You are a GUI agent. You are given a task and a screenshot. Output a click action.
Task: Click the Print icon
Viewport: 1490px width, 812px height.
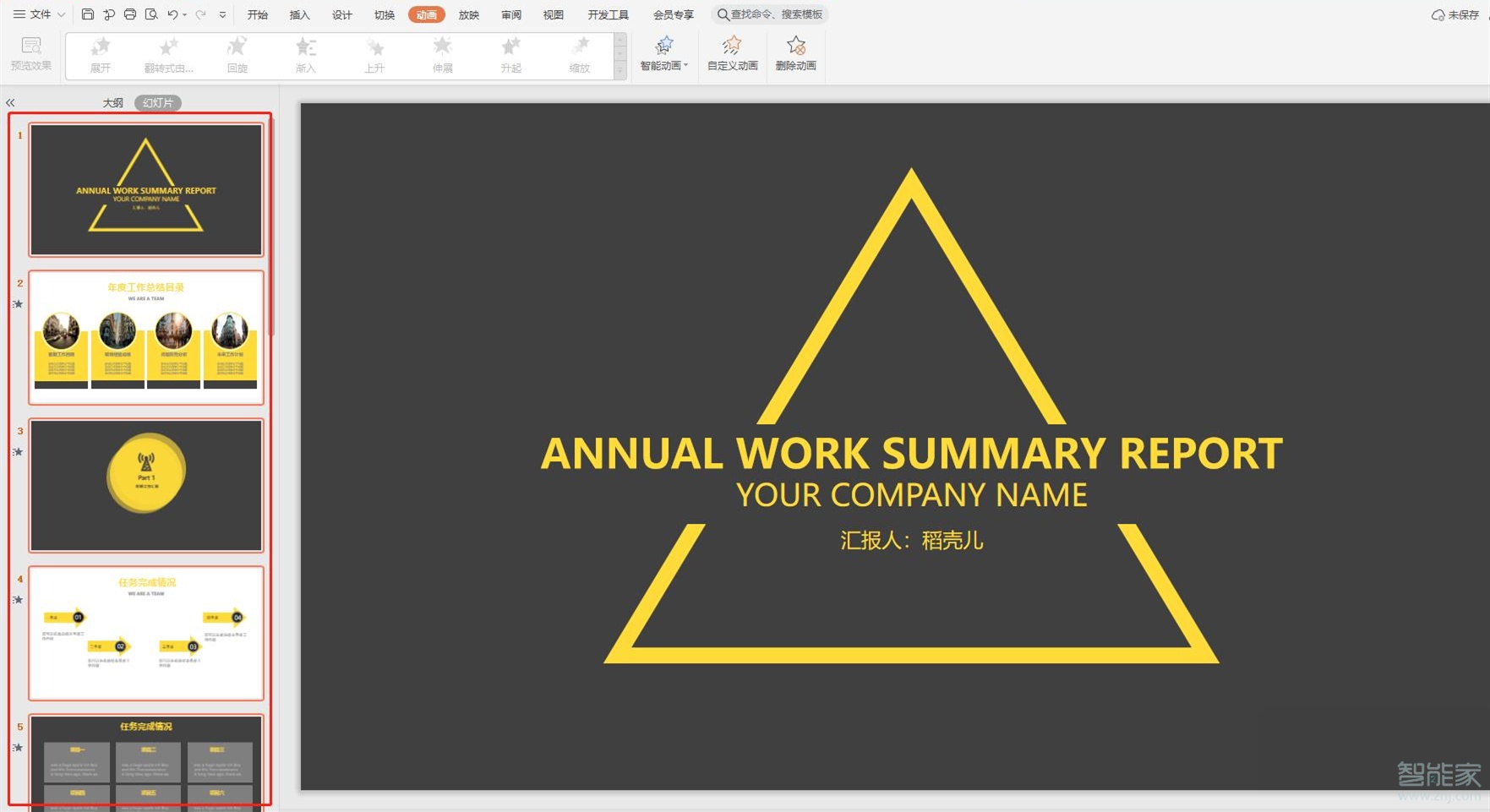coord(130,14)
